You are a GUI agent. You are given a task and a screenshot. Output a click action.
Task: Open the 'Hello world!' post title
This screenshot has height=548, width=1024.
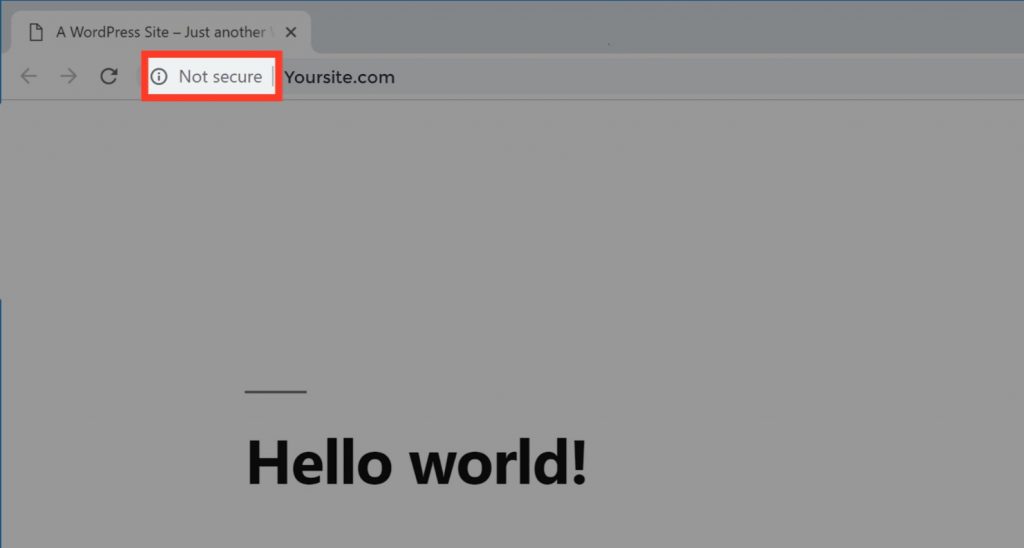pyautogui.click(x=417, y=462)
